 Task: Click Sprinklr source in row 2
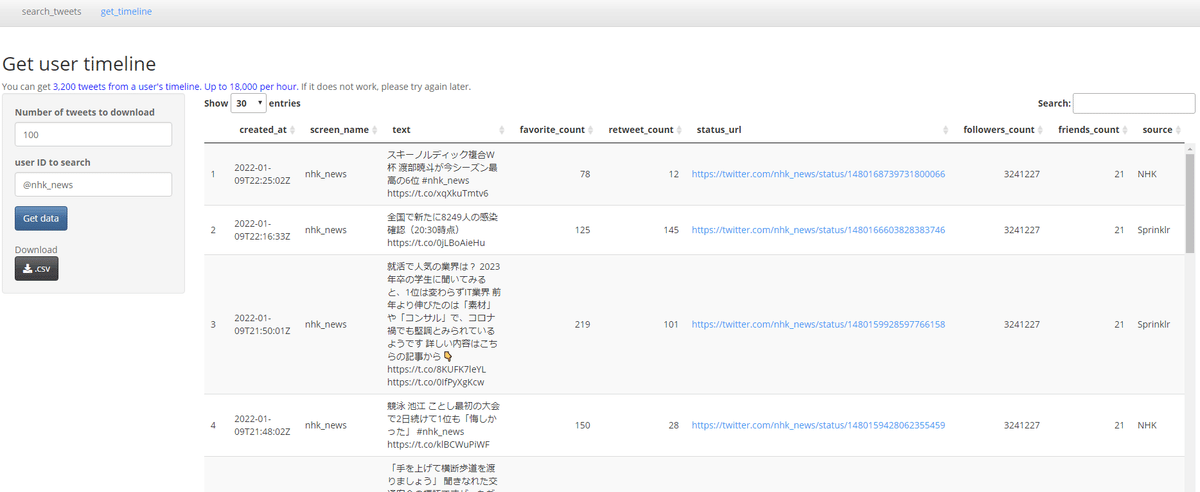click(x=1153, y=230)
